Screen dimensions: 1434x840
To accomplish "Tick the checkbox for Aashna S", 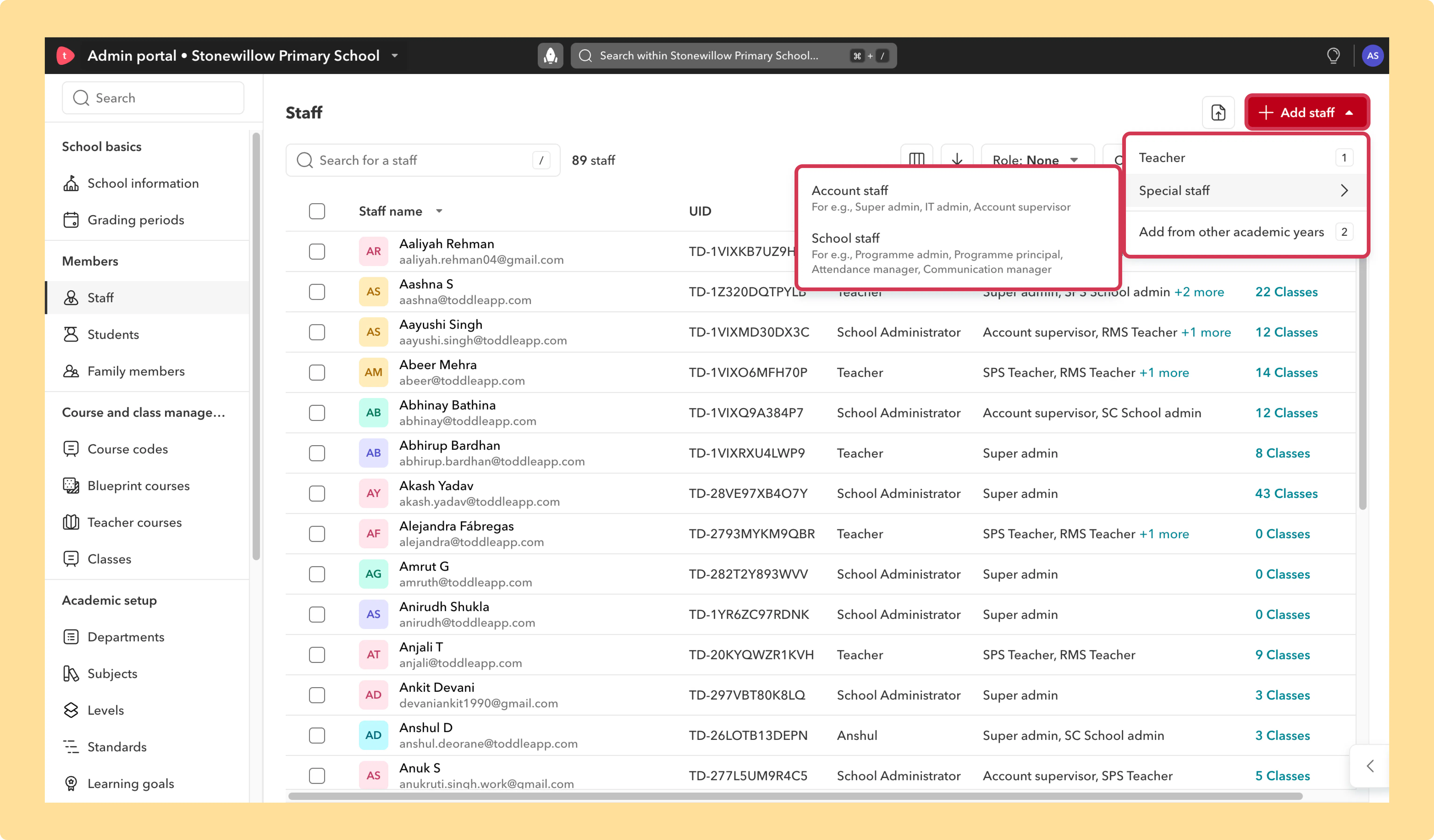I will pyautogui.click(x=317, y=292).
